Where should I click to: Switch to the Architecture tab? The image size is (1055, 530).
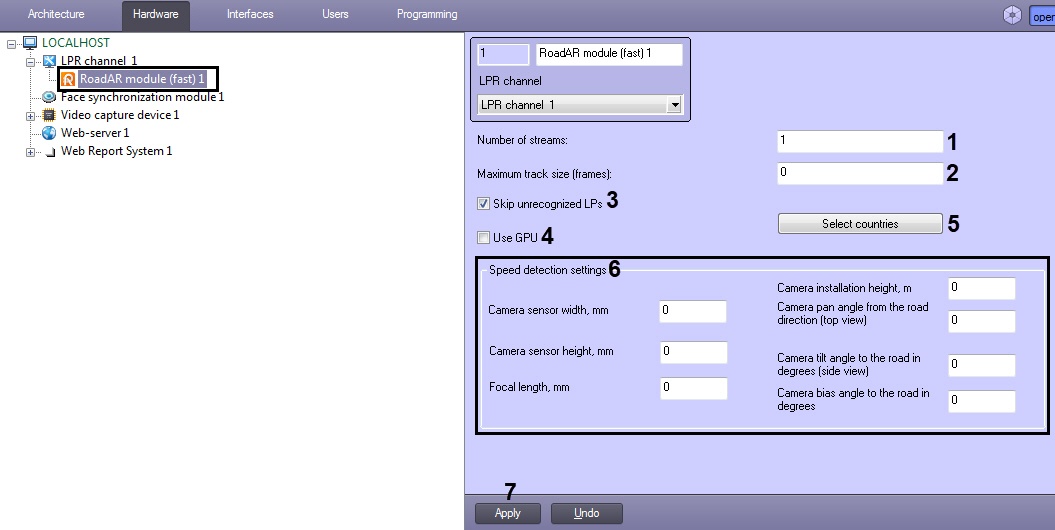pyautogui.click(x=56, y=14)
